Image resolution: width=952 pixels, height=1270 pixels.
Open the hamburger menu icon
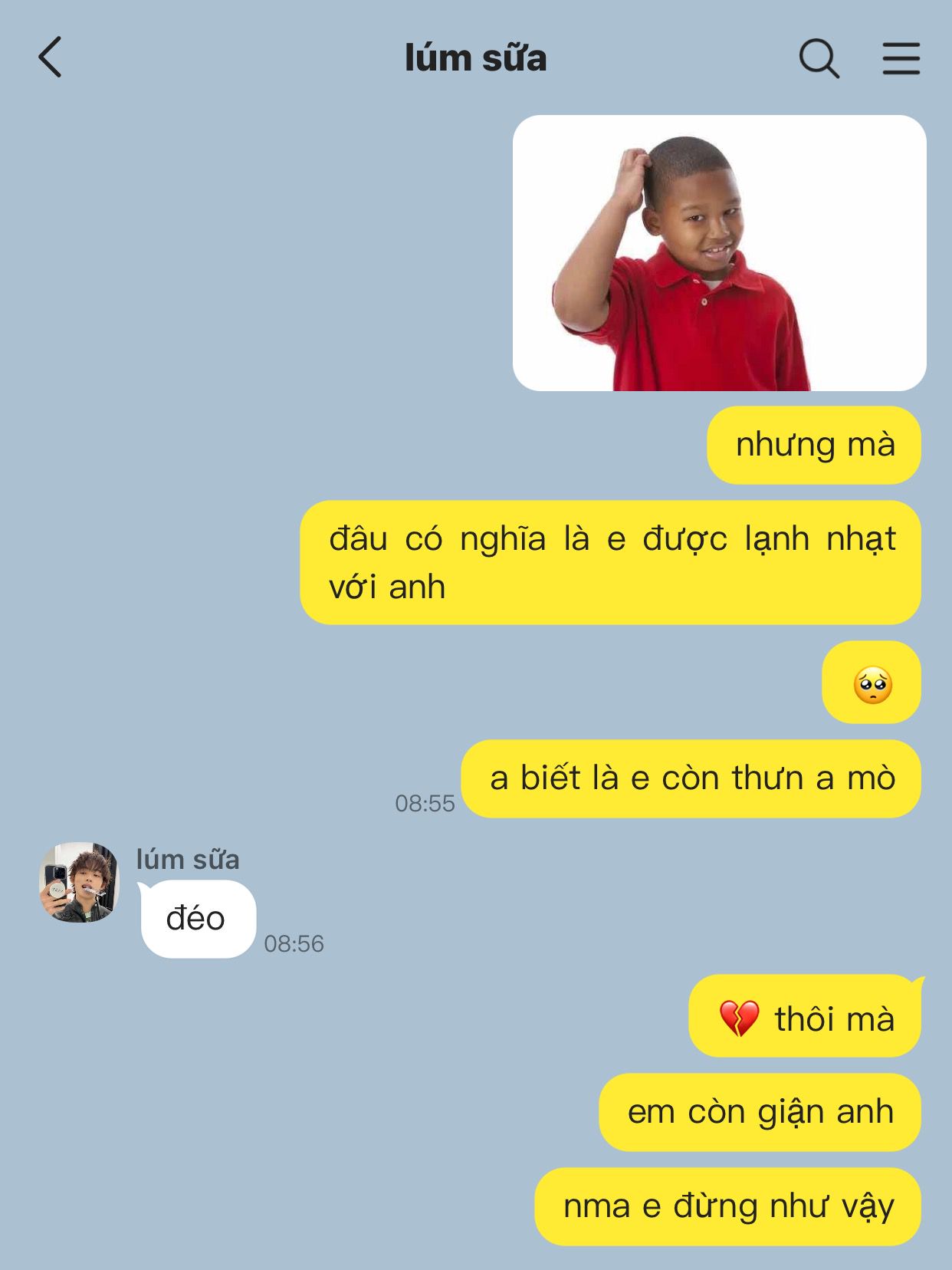tap(901, 58)
